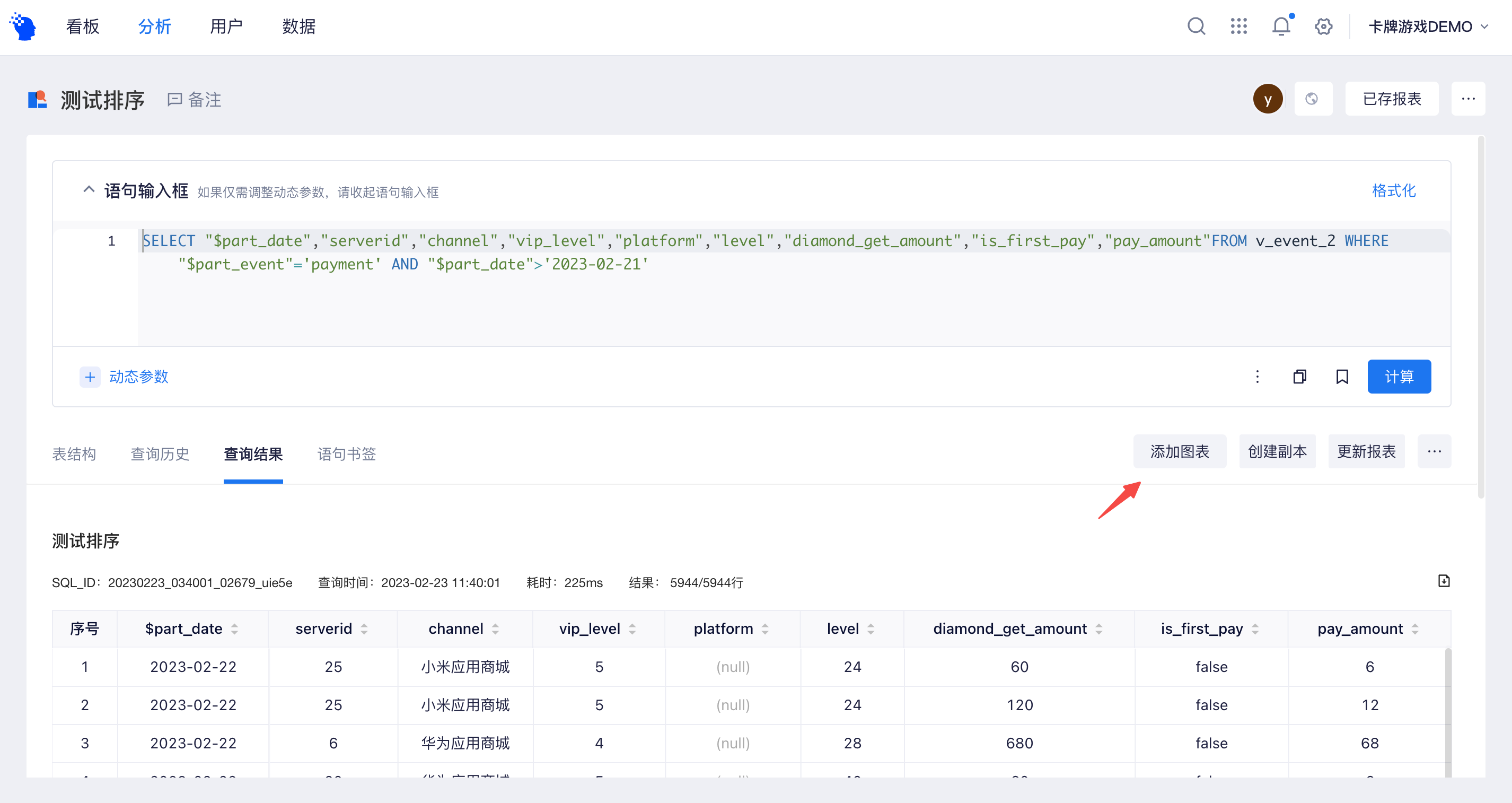
Task: Switch to the 表结构 tab
Action: coord(74,454)
